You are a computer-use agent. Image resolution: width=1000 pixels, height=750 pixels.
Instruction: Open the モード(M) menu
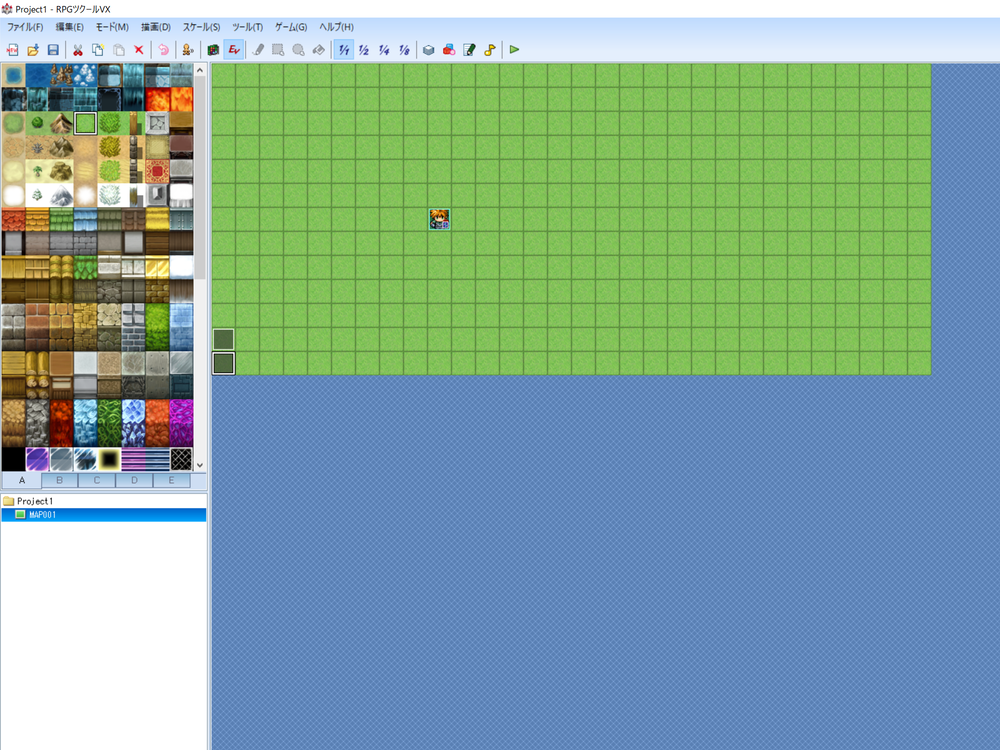(x=112, y=27)
